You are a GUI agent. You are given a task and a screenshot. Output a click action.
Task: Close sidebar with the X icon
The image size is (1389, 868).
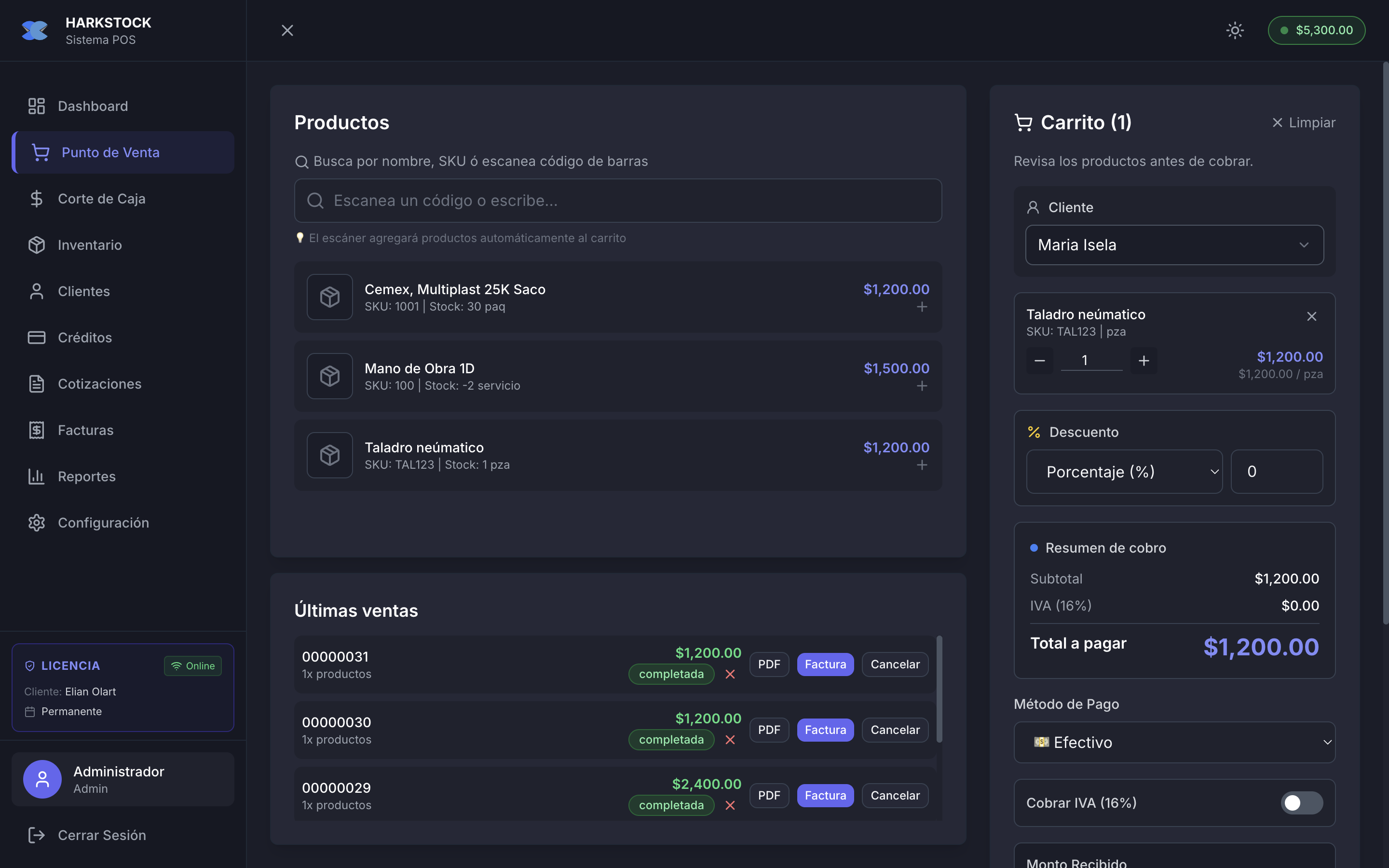click(x=287, y=30)
